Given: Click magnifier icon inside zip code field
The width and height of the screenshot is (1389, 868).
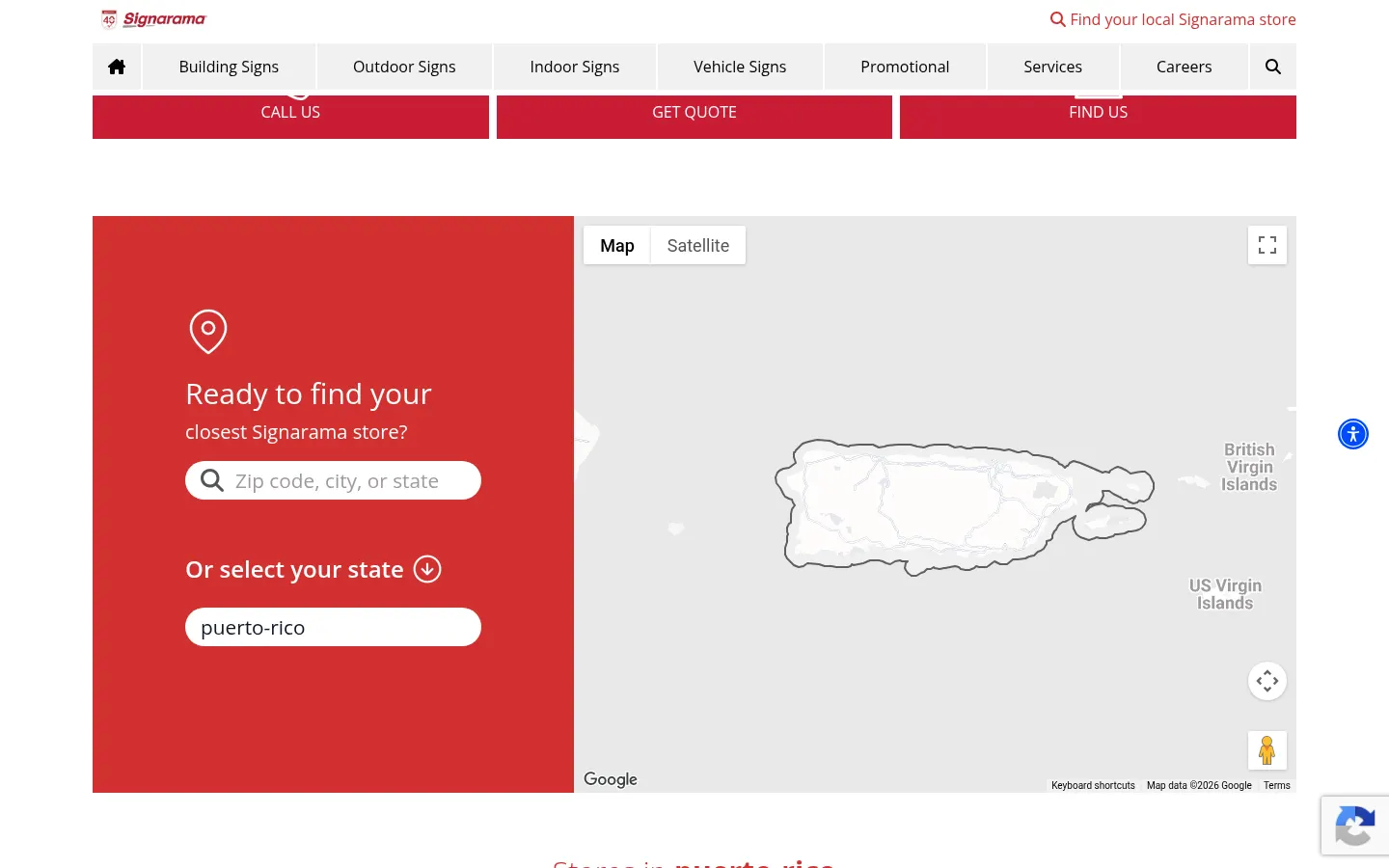Looking at the screenshot, I should (x=212, y=480).
